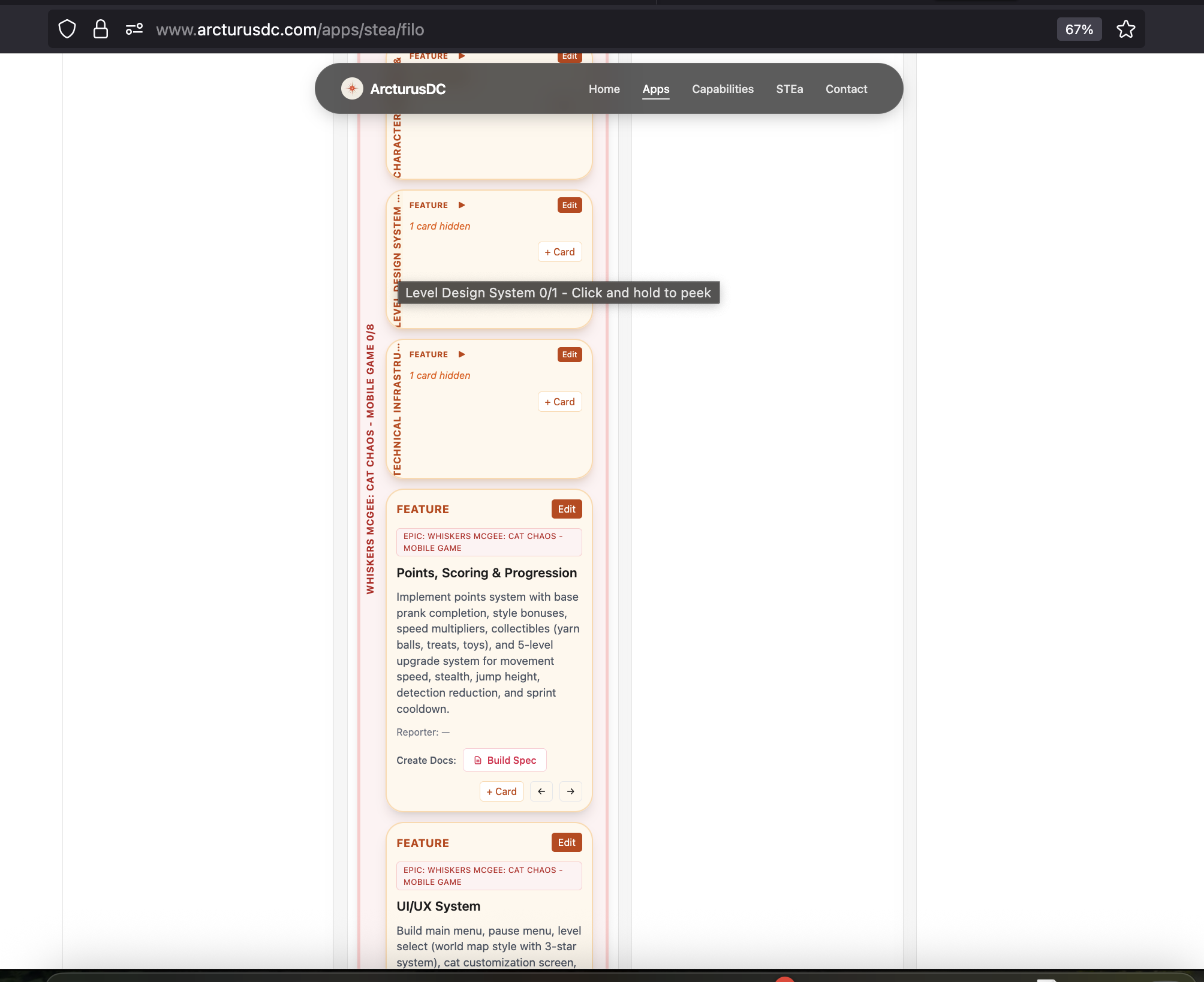Screen dimensions: 1204x982
Task: Click right arrow on Points, Scoring card
Action: [x=570, y=791]
